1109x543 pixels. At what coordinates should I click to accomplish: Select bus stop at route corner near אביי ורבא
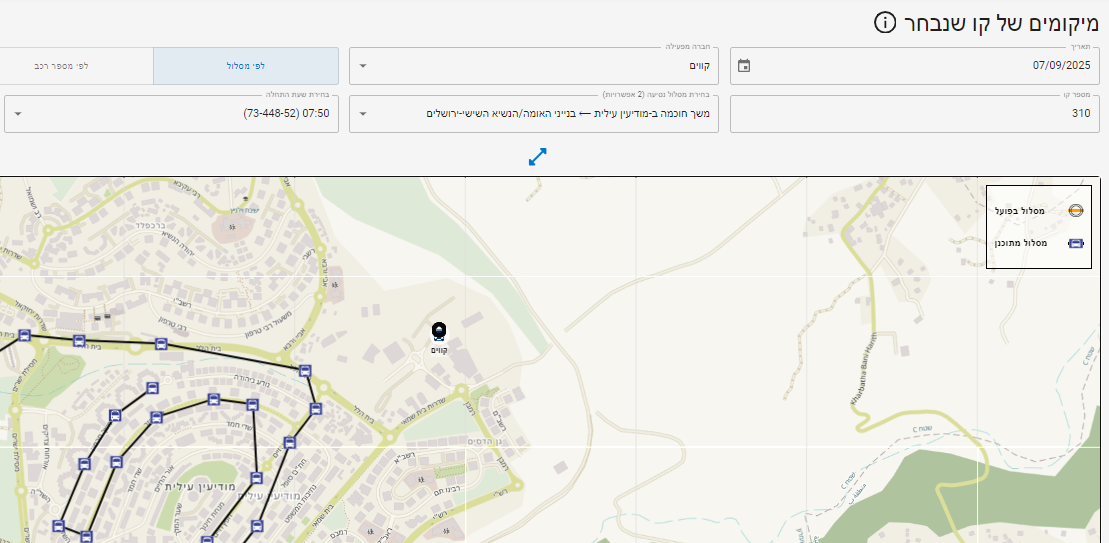coord(305,370)
